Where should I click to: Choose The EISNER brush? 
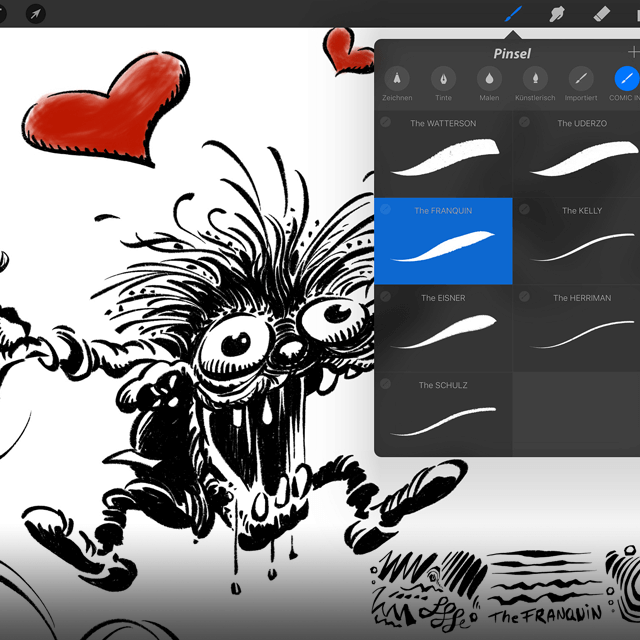pyautogui.click(x=443, y=329)
